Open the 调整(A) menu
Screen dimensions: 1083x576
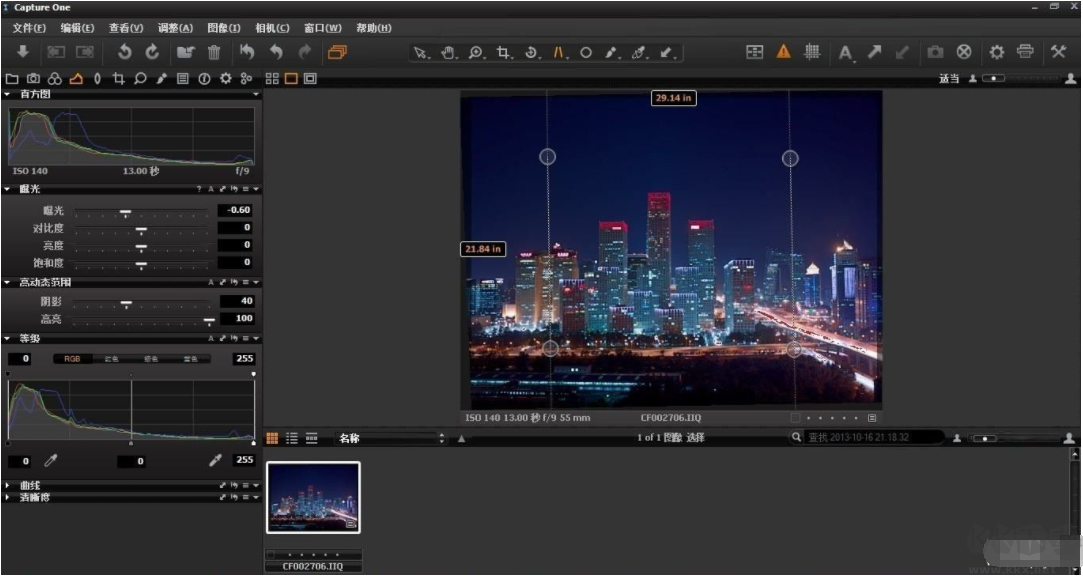pos(175,28)
